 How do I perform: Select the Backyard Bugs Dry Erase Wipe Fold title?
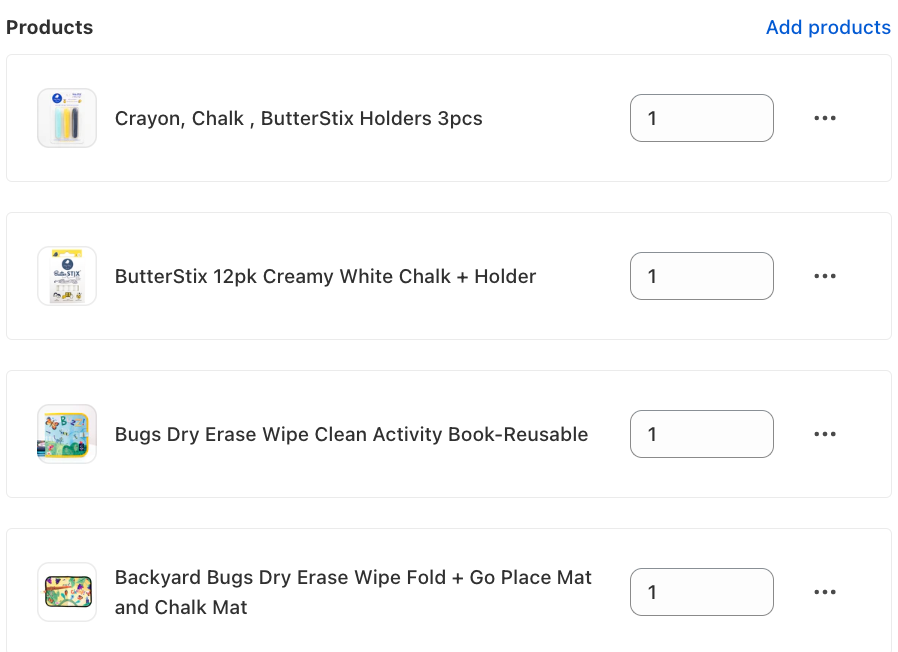click(x=353, y=592)
